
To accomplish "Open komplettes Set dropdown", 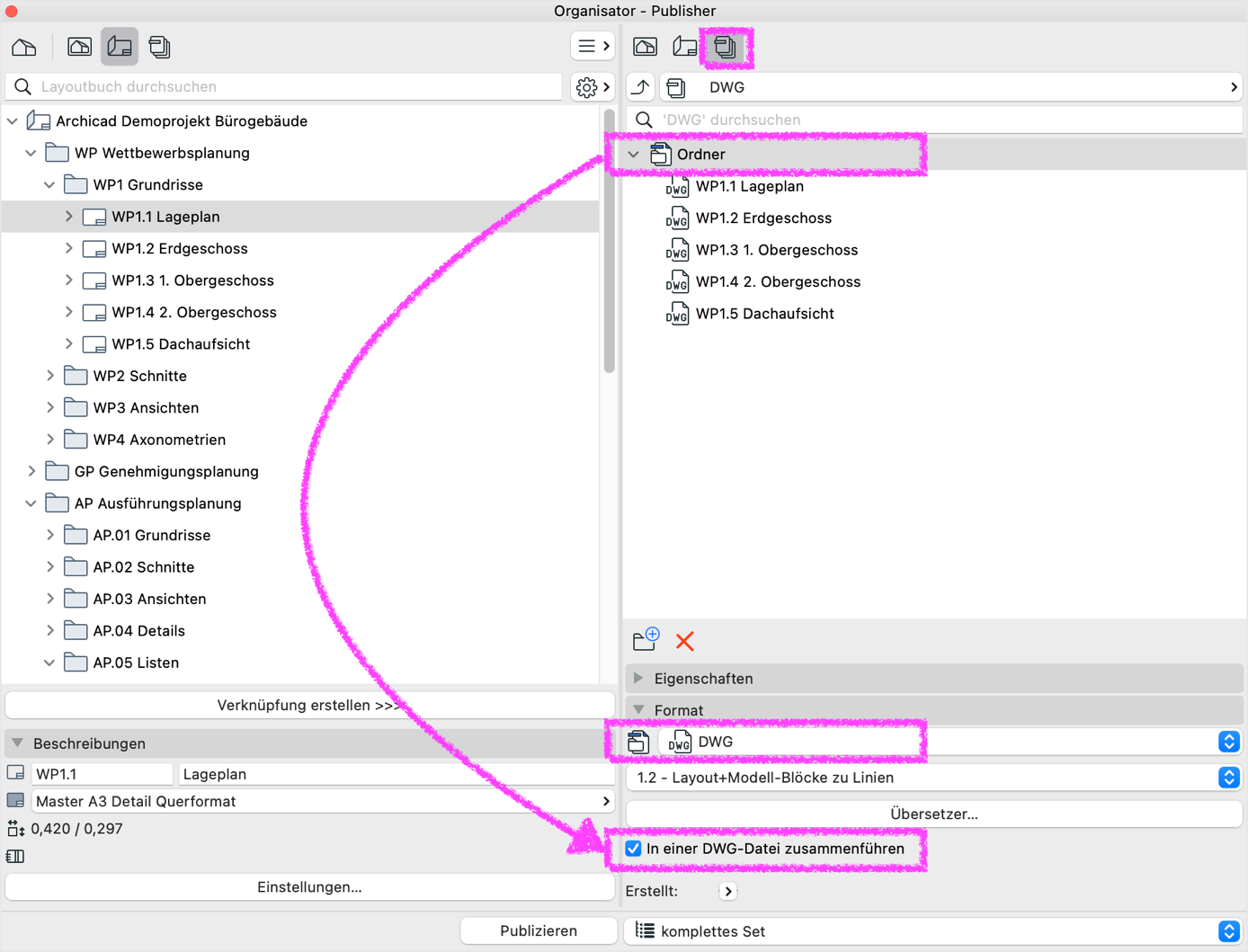I will pos(934,931).
